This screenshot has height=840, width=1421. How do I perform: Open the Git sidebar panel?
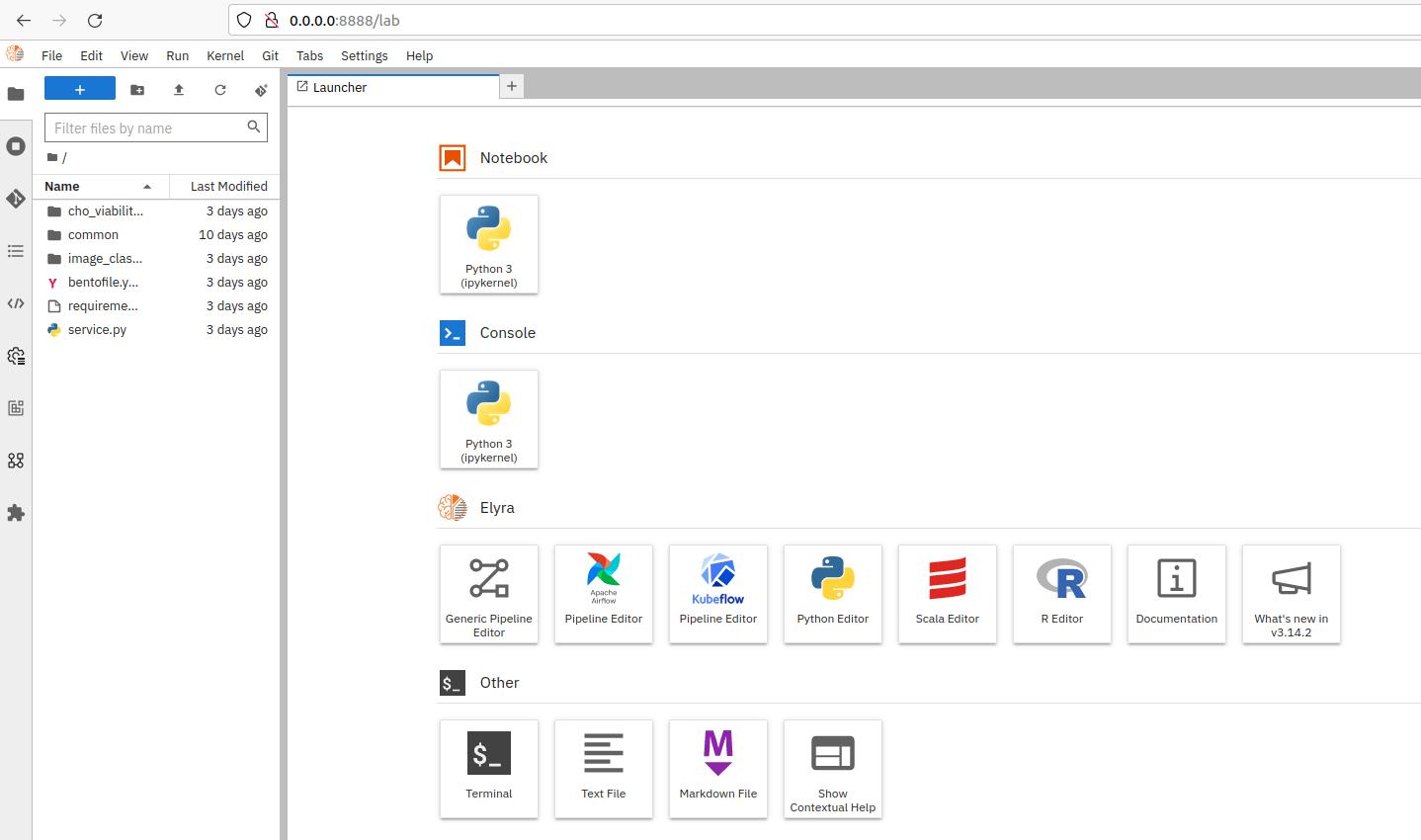pyautogui.click(x=16, y=199)
